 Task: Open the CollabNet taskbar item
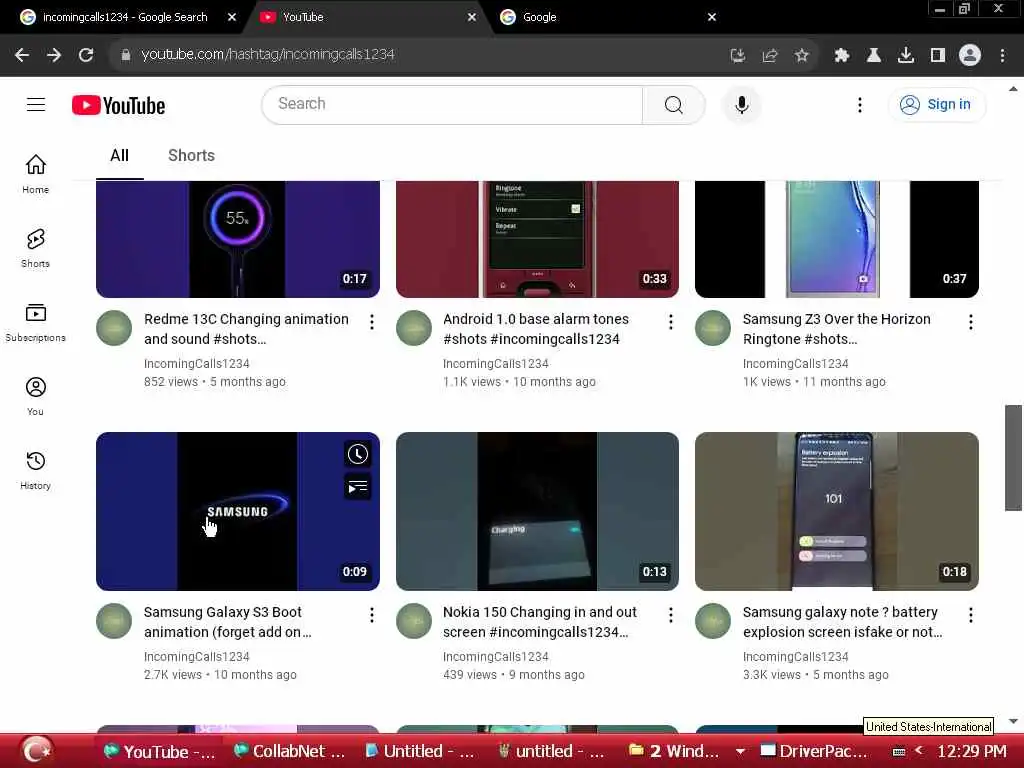tap(290, 752)
